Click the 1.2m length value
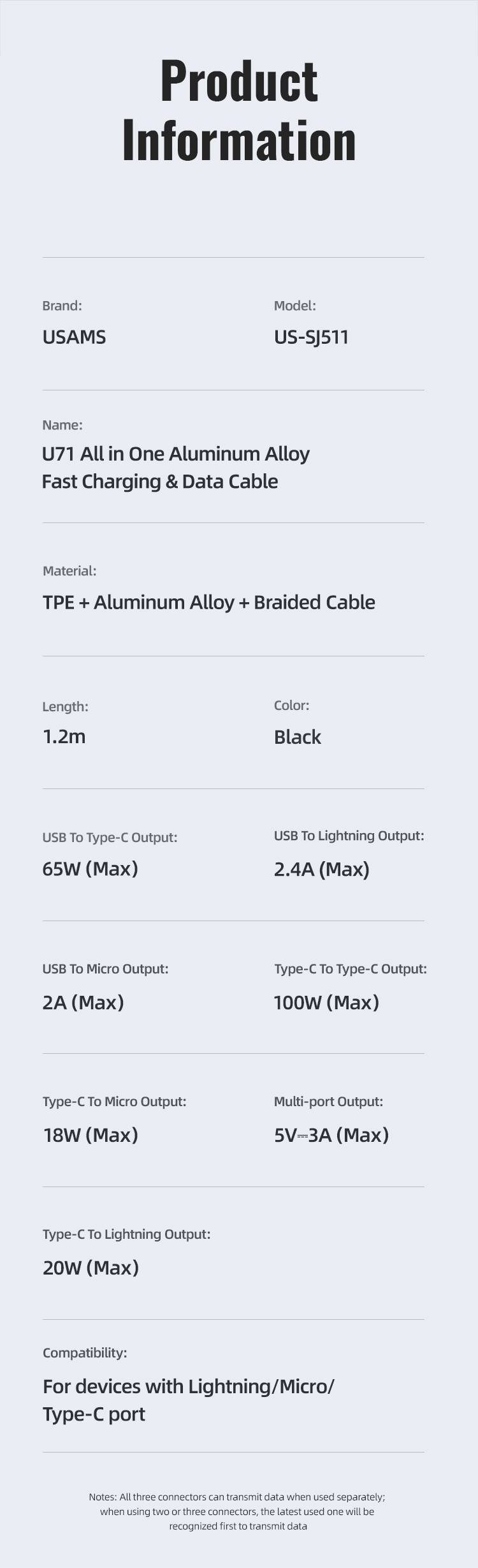Image resolution: width=478 pixels, height=1568 pixels. 64,737
